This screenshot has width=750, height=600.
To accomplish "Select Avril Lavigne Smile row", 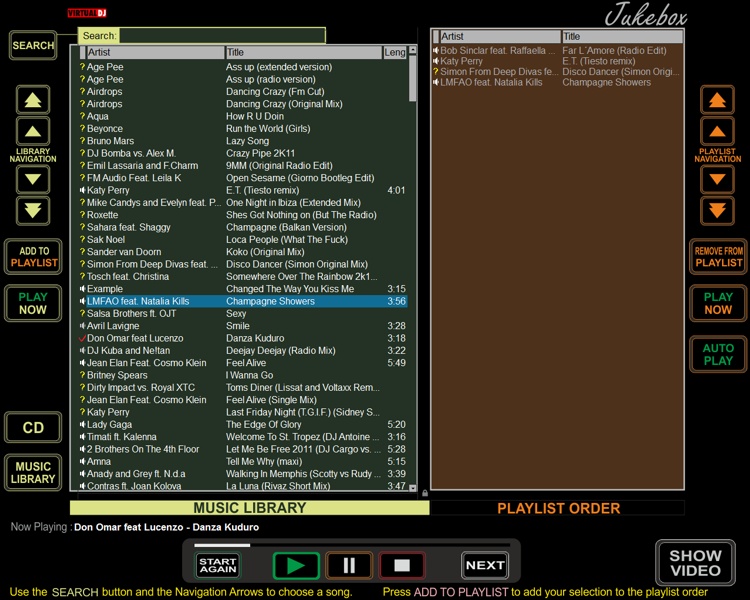I will (243, 326).
